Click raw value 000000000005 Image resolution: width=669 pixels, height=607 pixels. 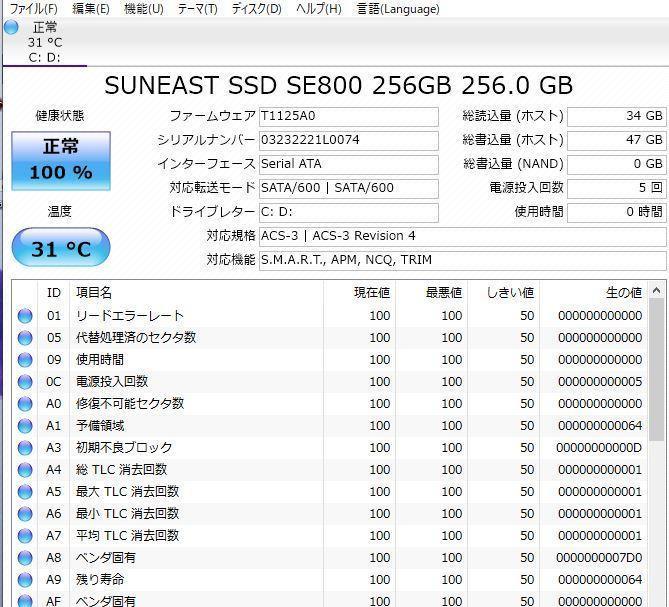(x=600, y=381)
